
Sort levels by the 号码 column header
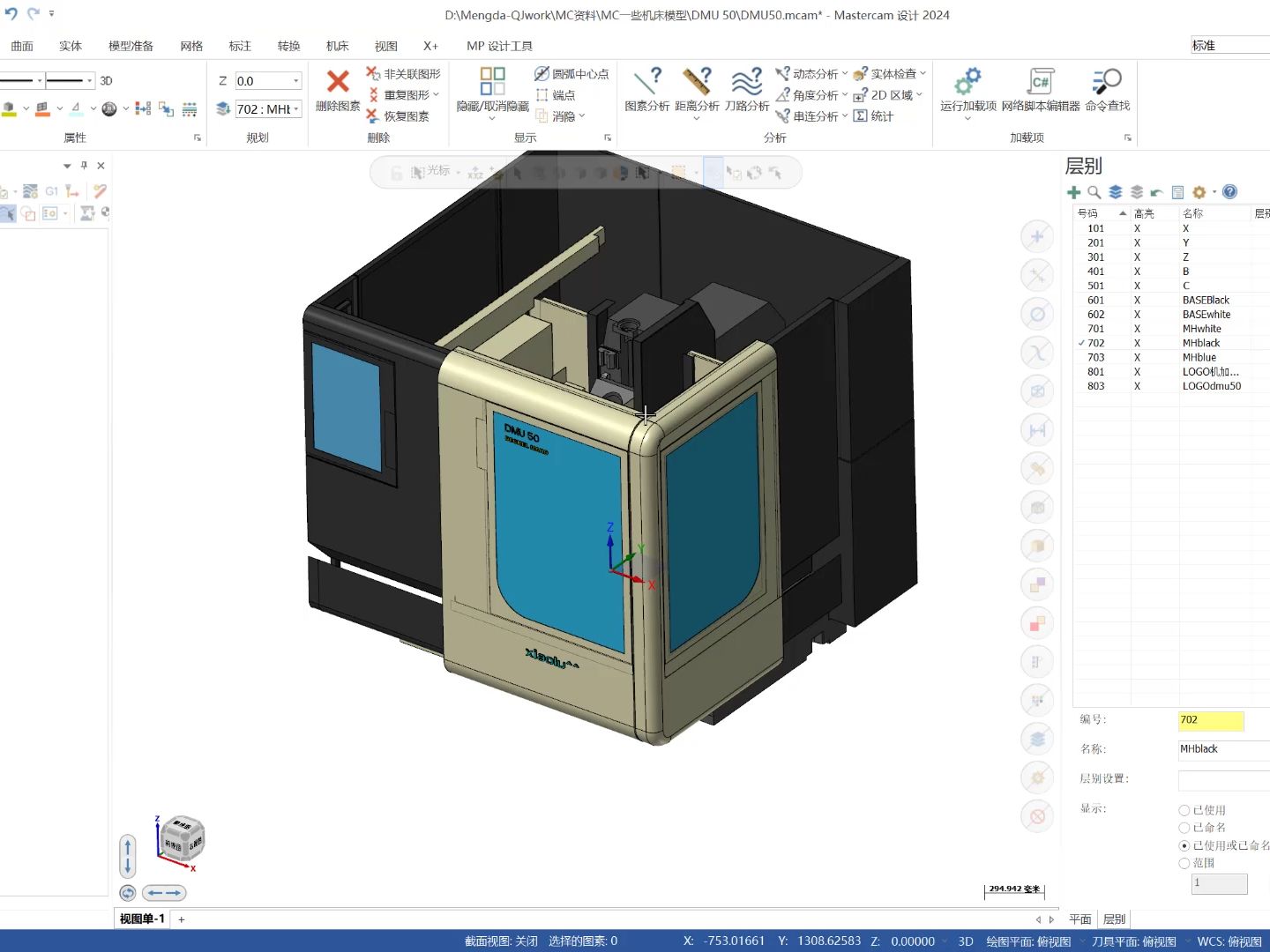(1102, 213)
